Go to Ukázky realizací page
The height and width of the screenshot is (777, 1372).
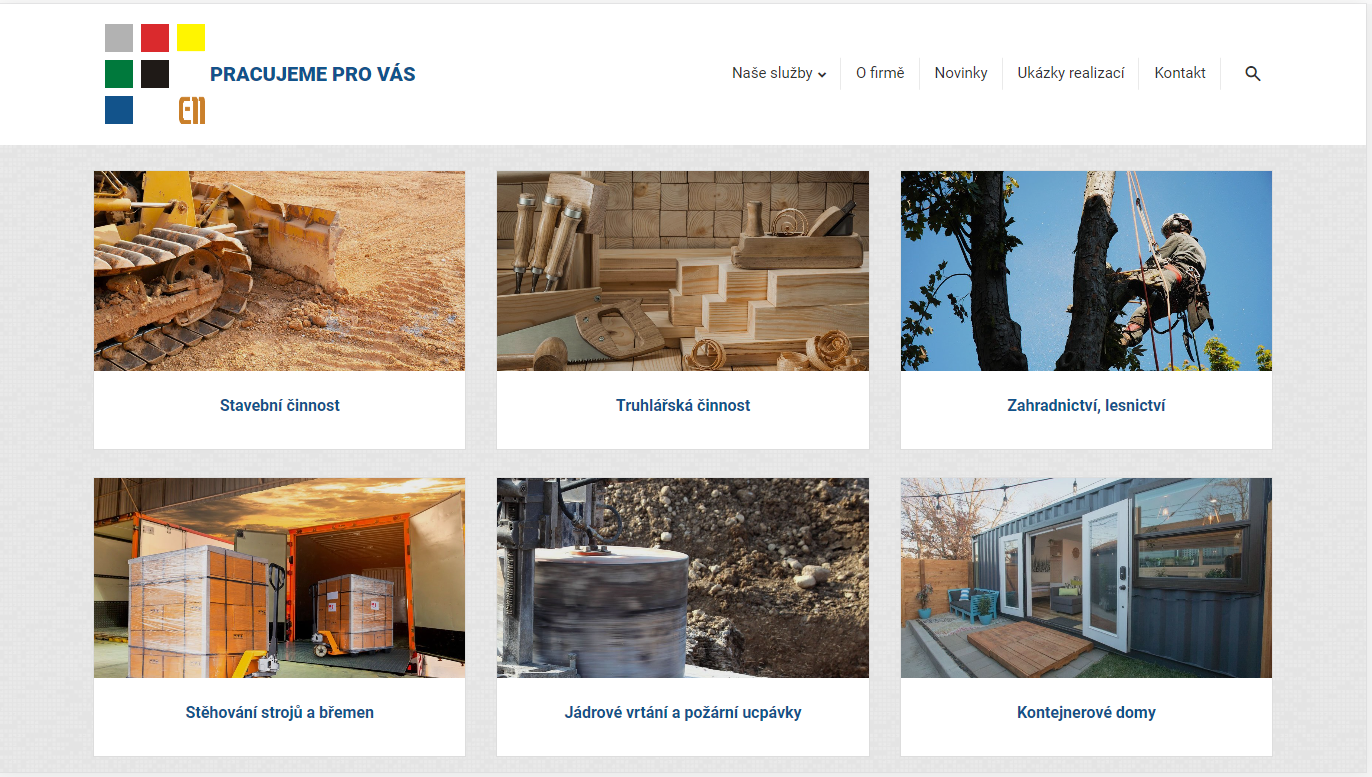coord(1071,73)
